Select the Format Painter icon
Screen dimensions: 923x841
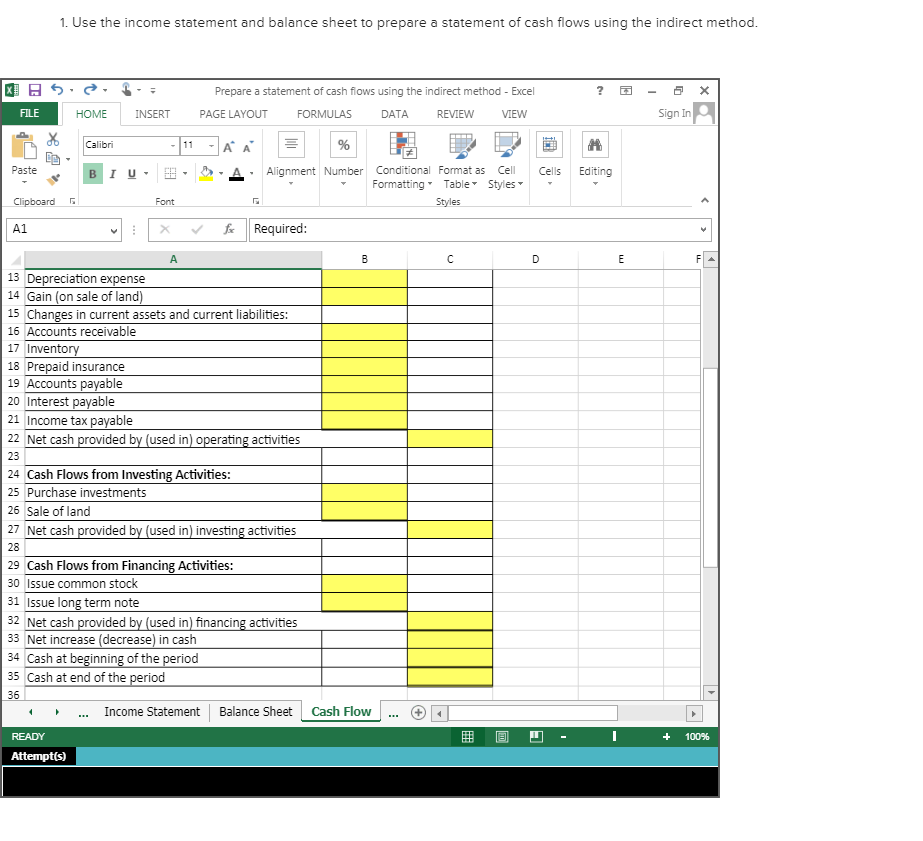coord(53,177)
